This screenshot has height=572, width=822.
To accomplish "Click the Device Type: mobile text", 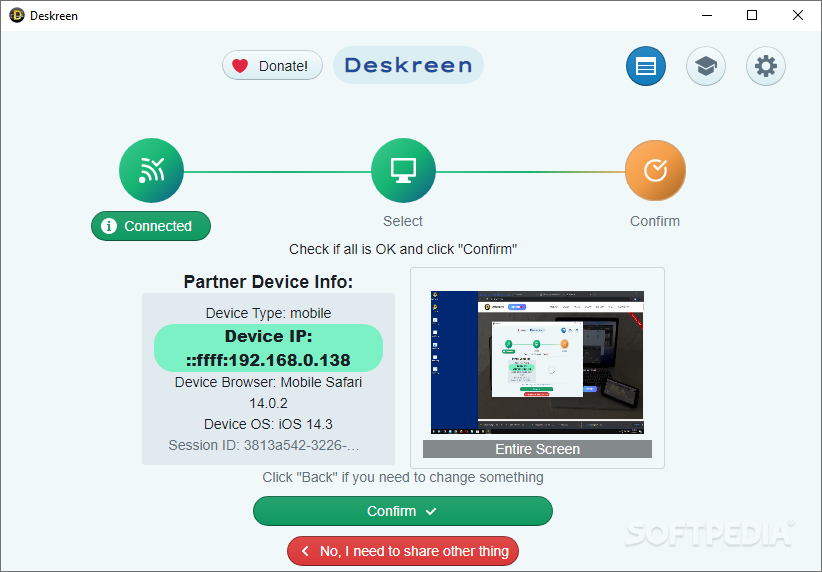I will point(268,313).
